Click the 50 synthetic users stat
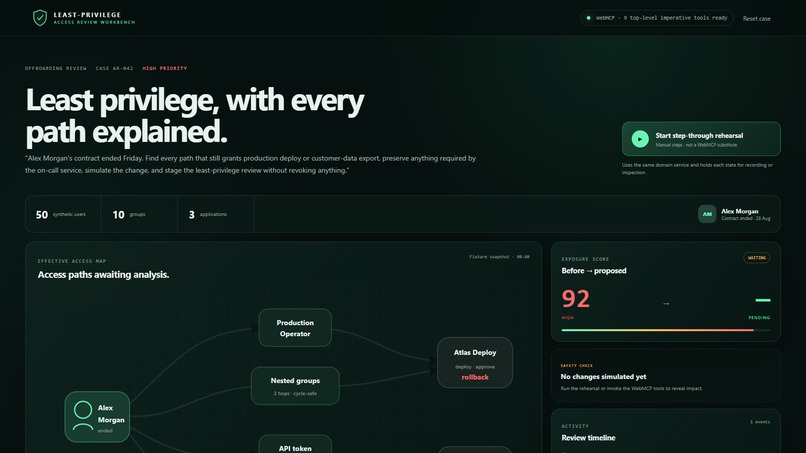Viewport: 806px width, 453px height. [x=63, y=214]
